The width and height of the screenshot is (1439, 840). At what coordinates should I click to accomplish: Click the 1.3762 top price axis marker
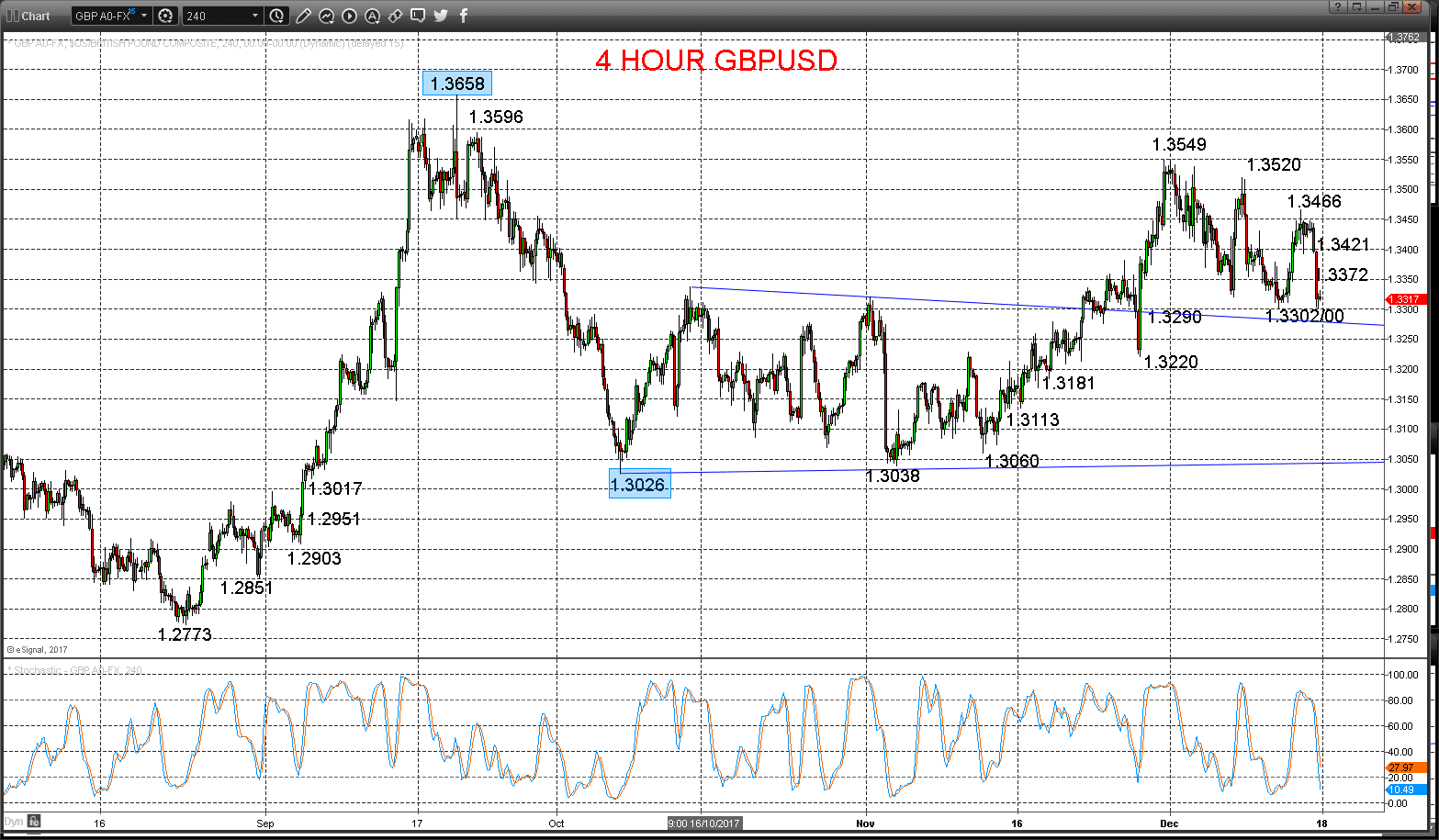(1405, 38)
